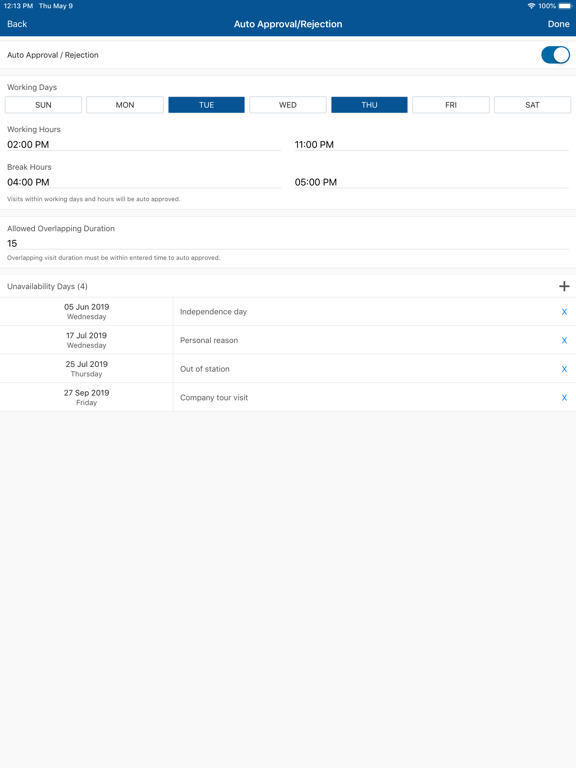Select the 25 Jul 2019 date cell
The width and height of the screenshot is (576, 768).
point(86,369)
